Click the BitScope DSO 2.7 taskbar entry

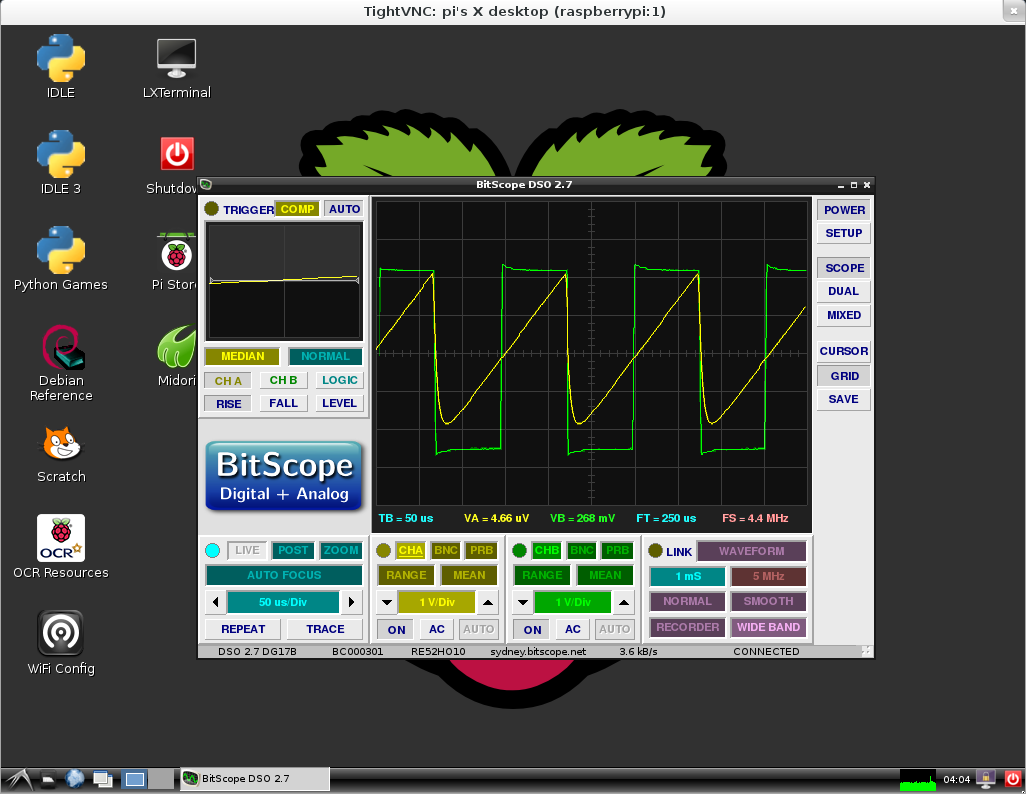(x=254, y=778)
